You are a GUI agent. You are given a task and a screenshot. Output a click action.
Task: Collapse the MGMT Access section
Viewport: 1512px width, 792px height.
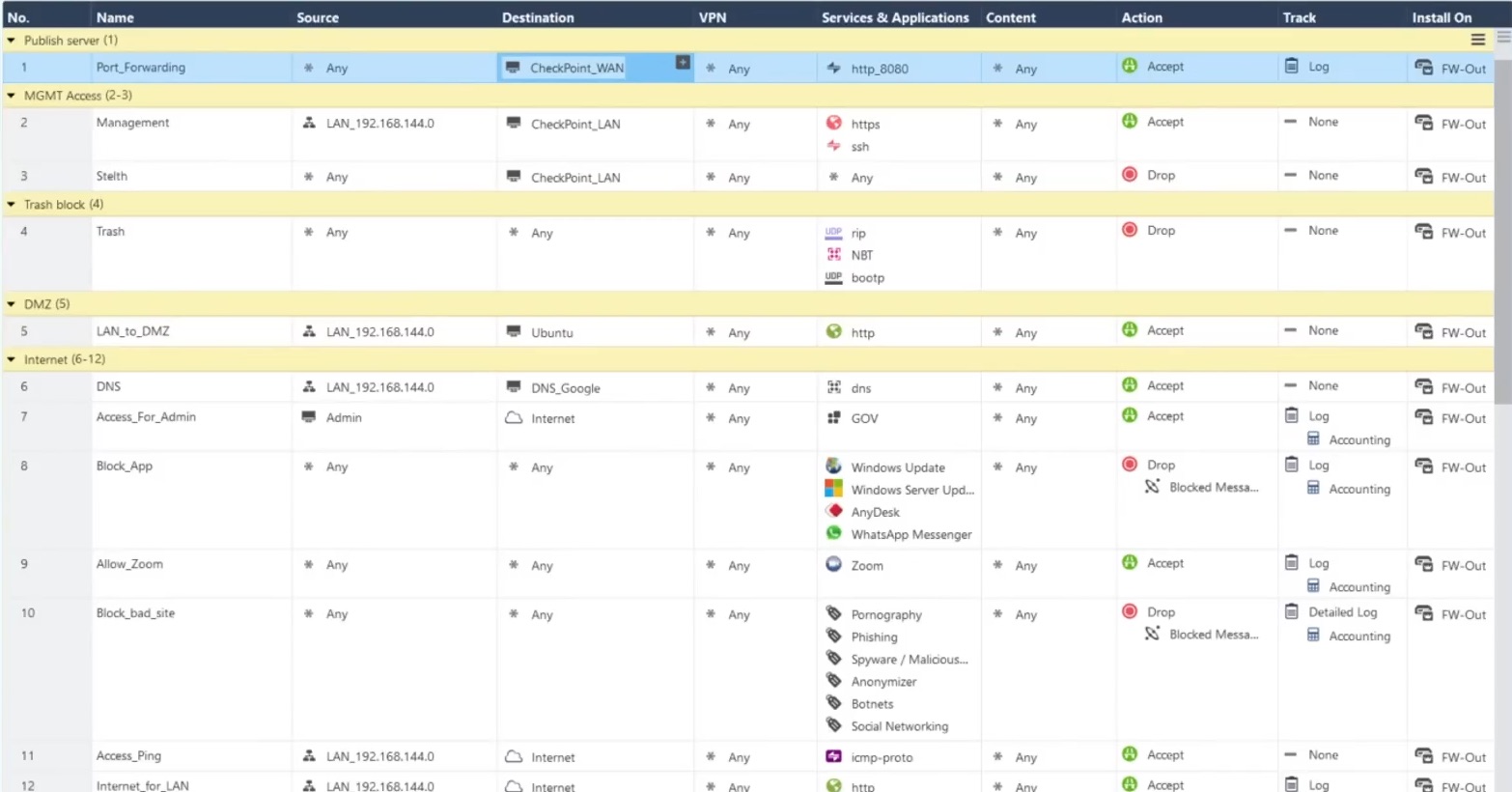coord(12,96)
